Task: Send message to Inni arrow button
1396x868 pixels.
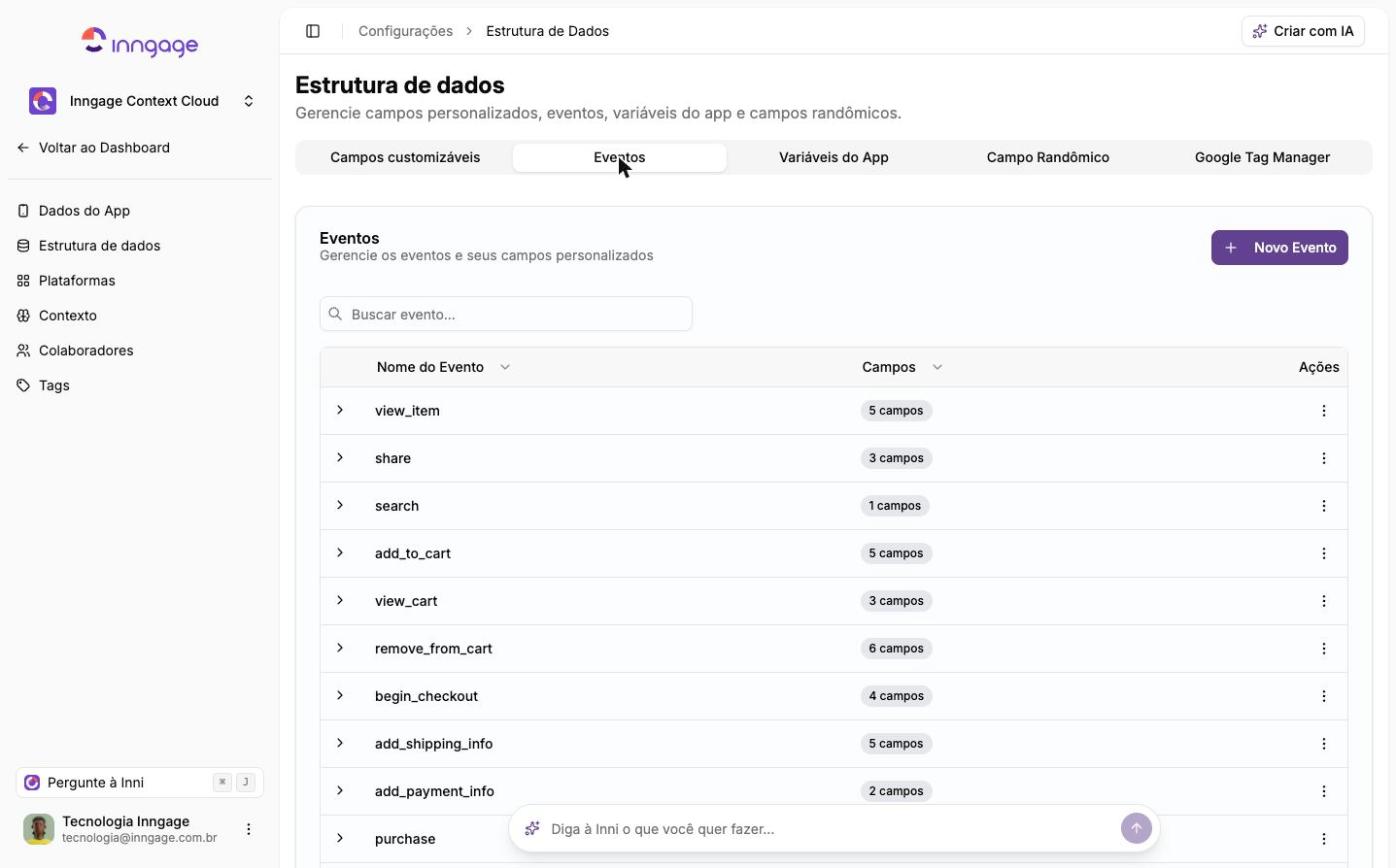Action: coord(1136,828)
